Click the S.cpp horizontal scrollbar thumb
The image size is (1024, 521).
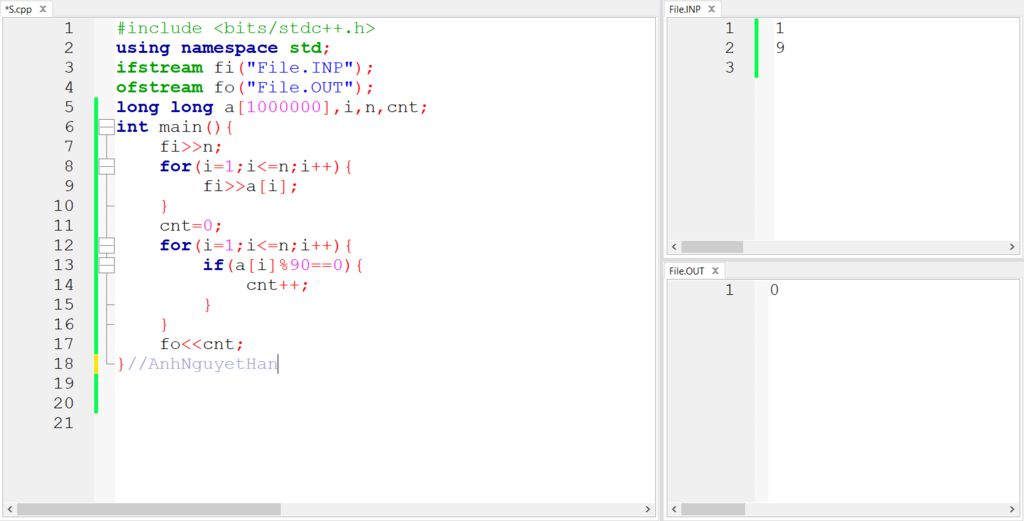point(150,509)
